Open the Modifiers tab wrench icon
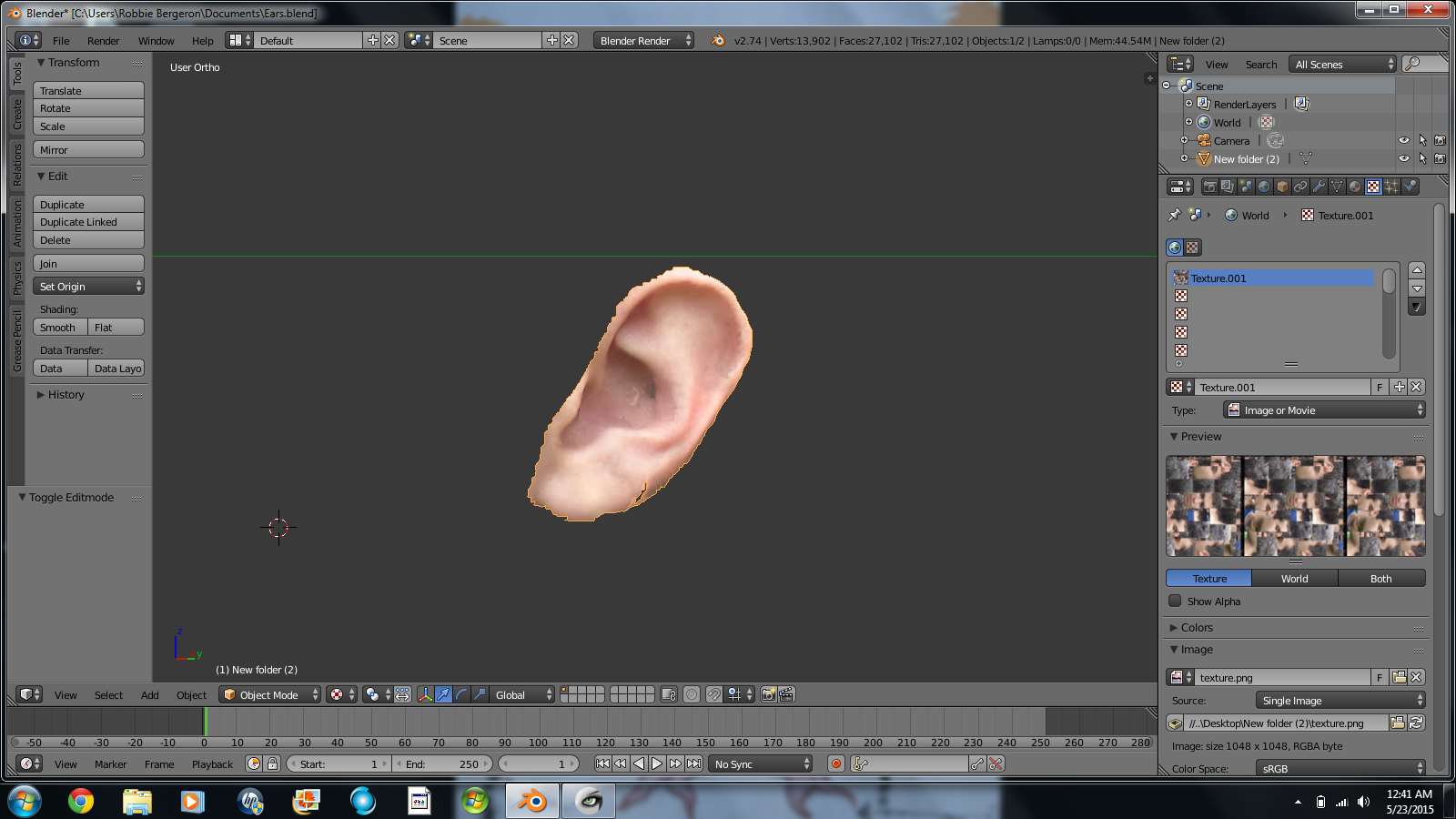1456x819 pixels. (x=1319, y=187)
